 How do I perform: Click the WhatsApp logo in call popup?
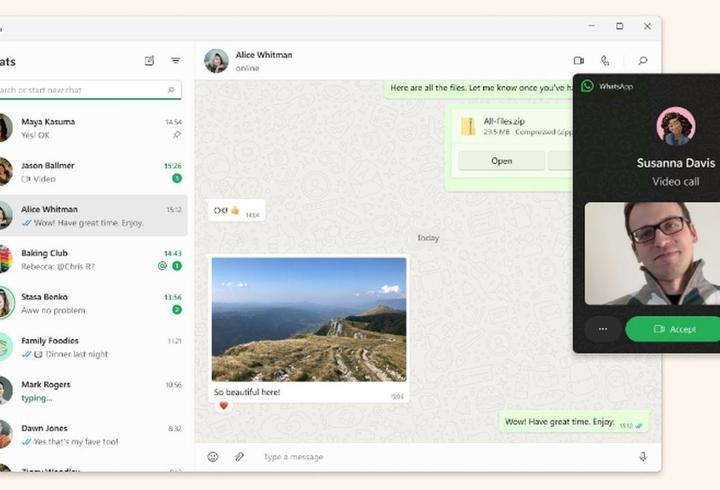click(587, 86)
